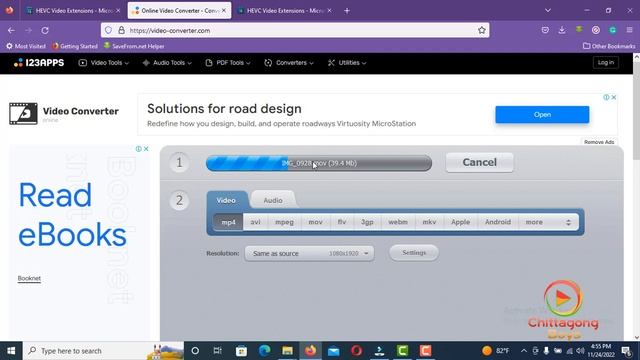Screen dimensions: 640x360
Task: Open the Audio Tools menu
Action: 167,63
